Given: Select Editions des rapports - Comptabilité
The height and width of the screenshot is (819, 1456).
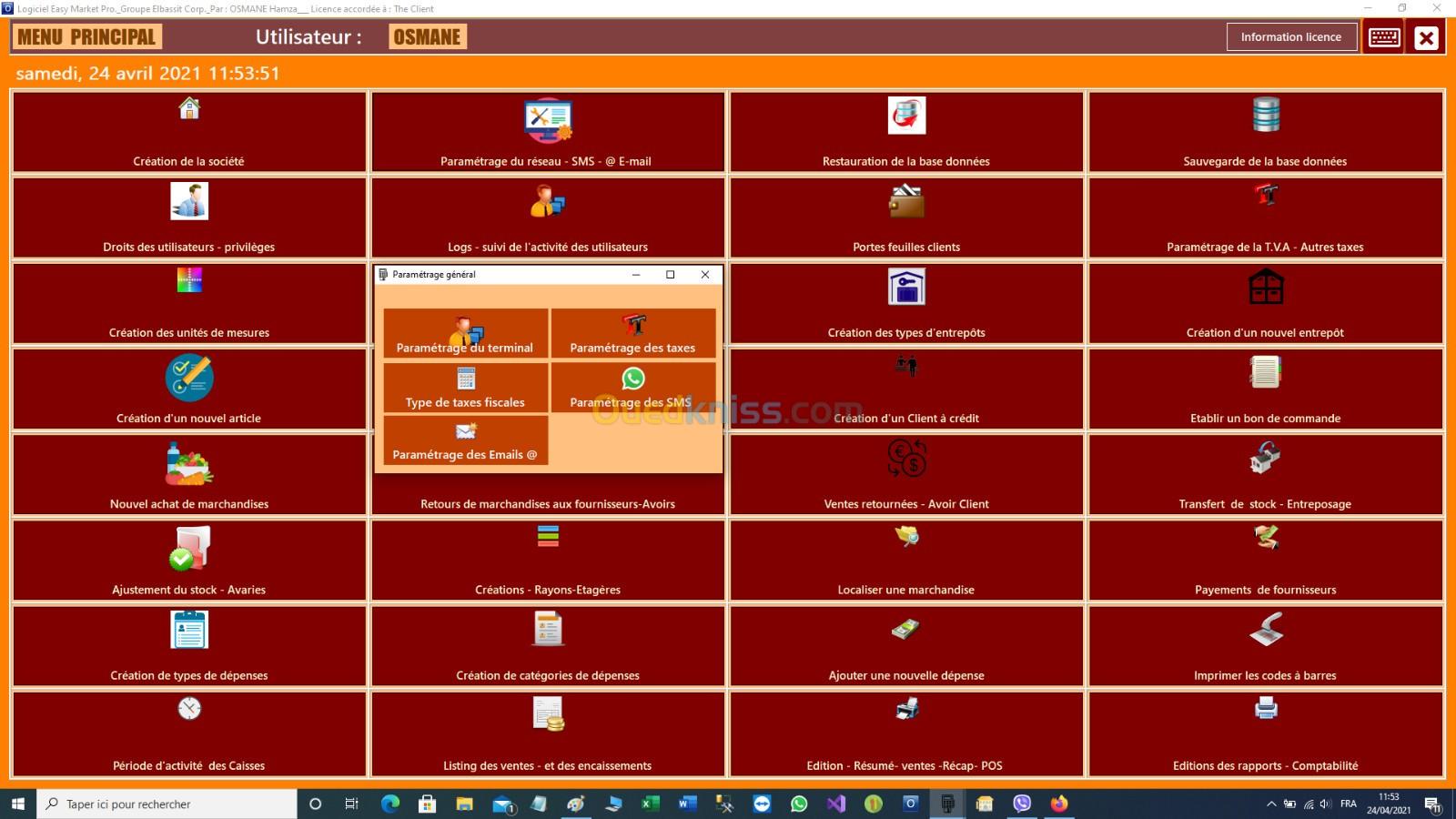Looking at the screenshot, I should [x=1266, y=733].
